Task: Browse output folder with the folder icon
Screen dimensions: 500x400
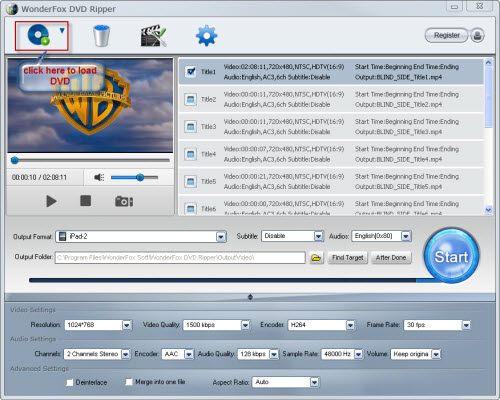Action: (316, 258)
